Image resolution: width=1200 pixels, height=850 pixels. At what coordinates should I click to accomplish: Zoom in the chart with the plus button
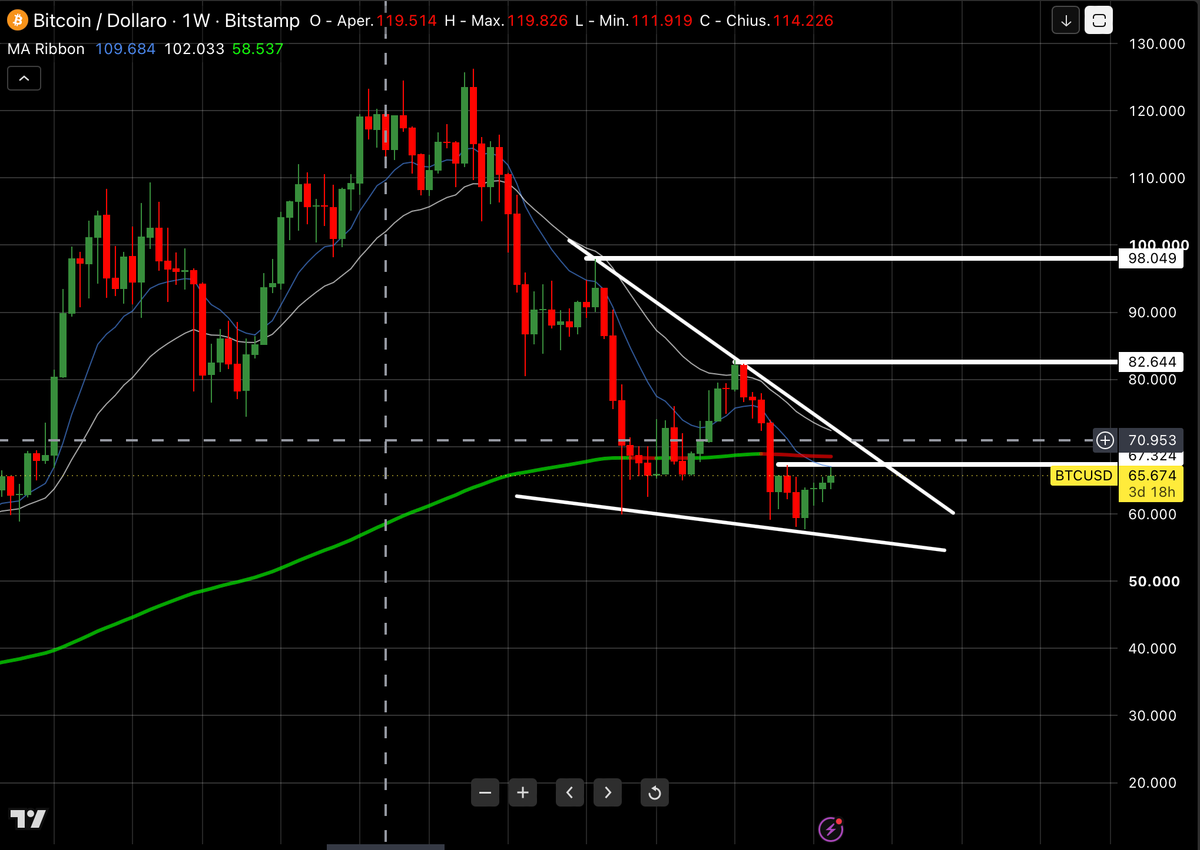point(522,793)
